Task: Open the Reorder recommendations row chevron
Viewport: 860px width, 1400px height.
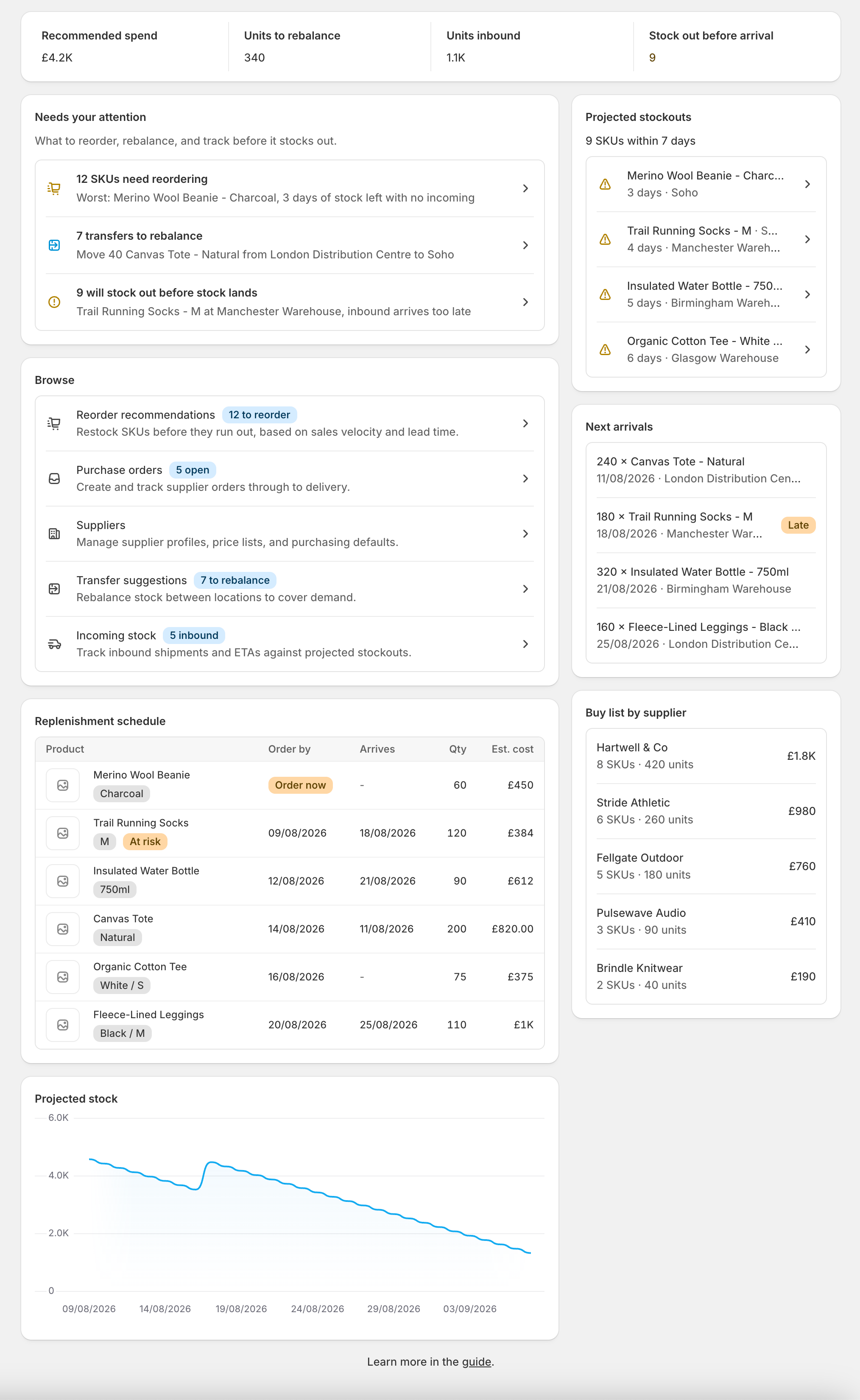Action: click(525, 423)
